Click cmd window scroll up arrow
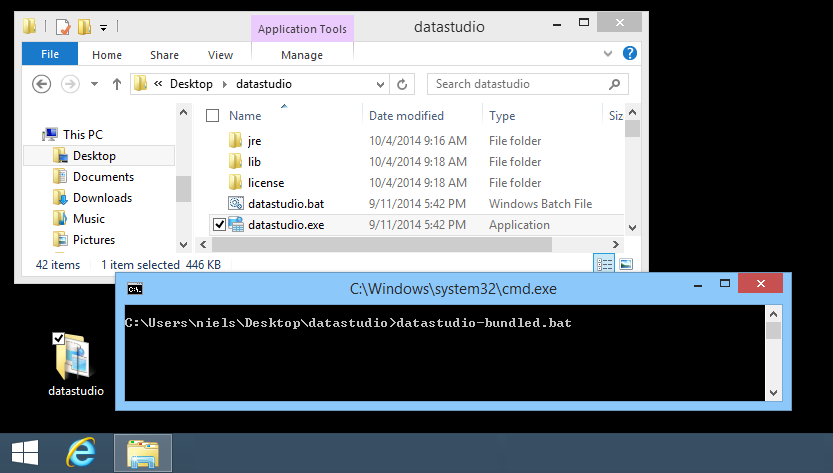Image resolution: width=833 pixels, height=473 pixels. click(774, 314)
